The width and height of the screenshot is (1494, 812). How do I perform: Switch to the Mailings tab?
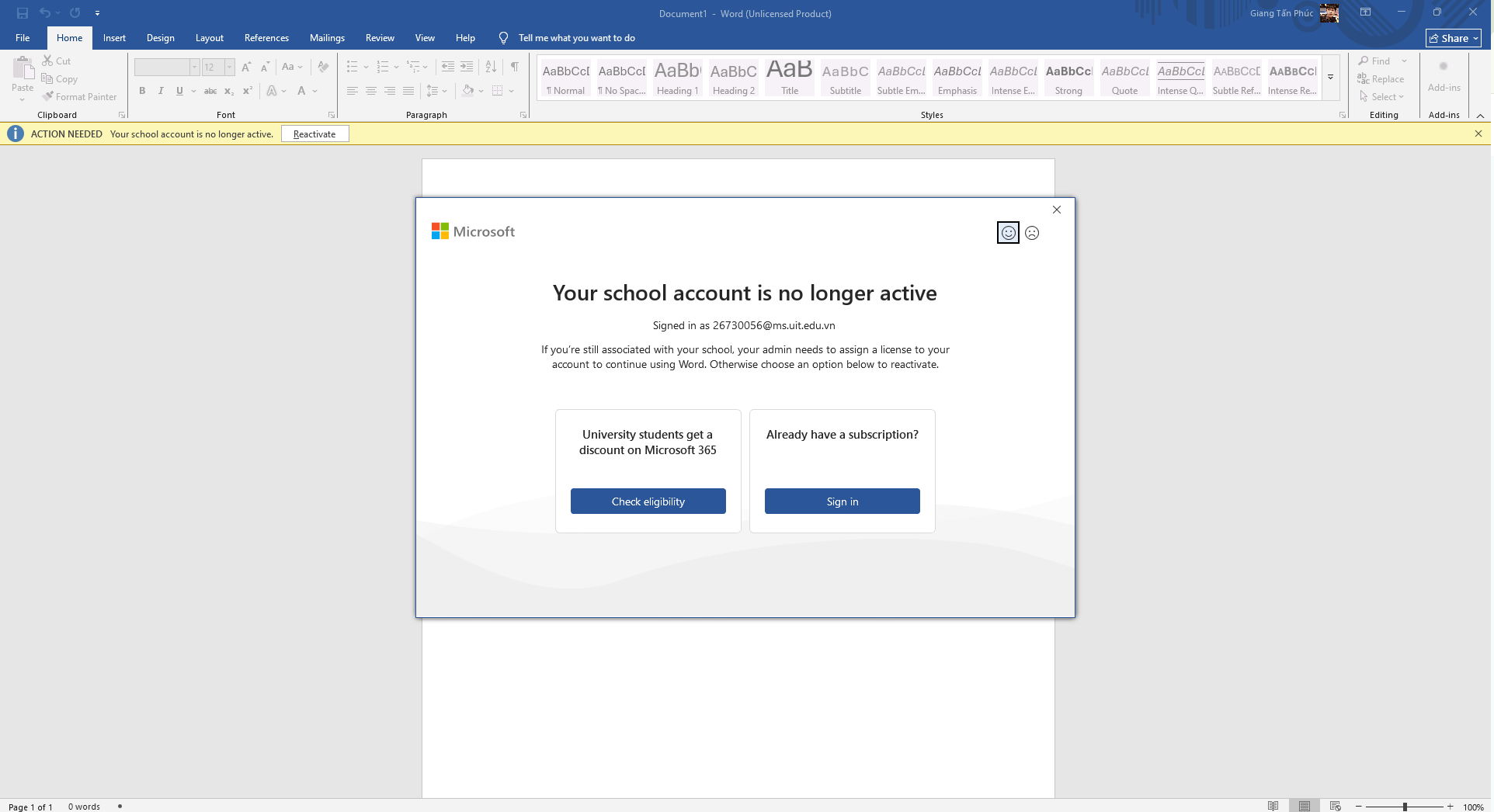[x=327, y=37]
